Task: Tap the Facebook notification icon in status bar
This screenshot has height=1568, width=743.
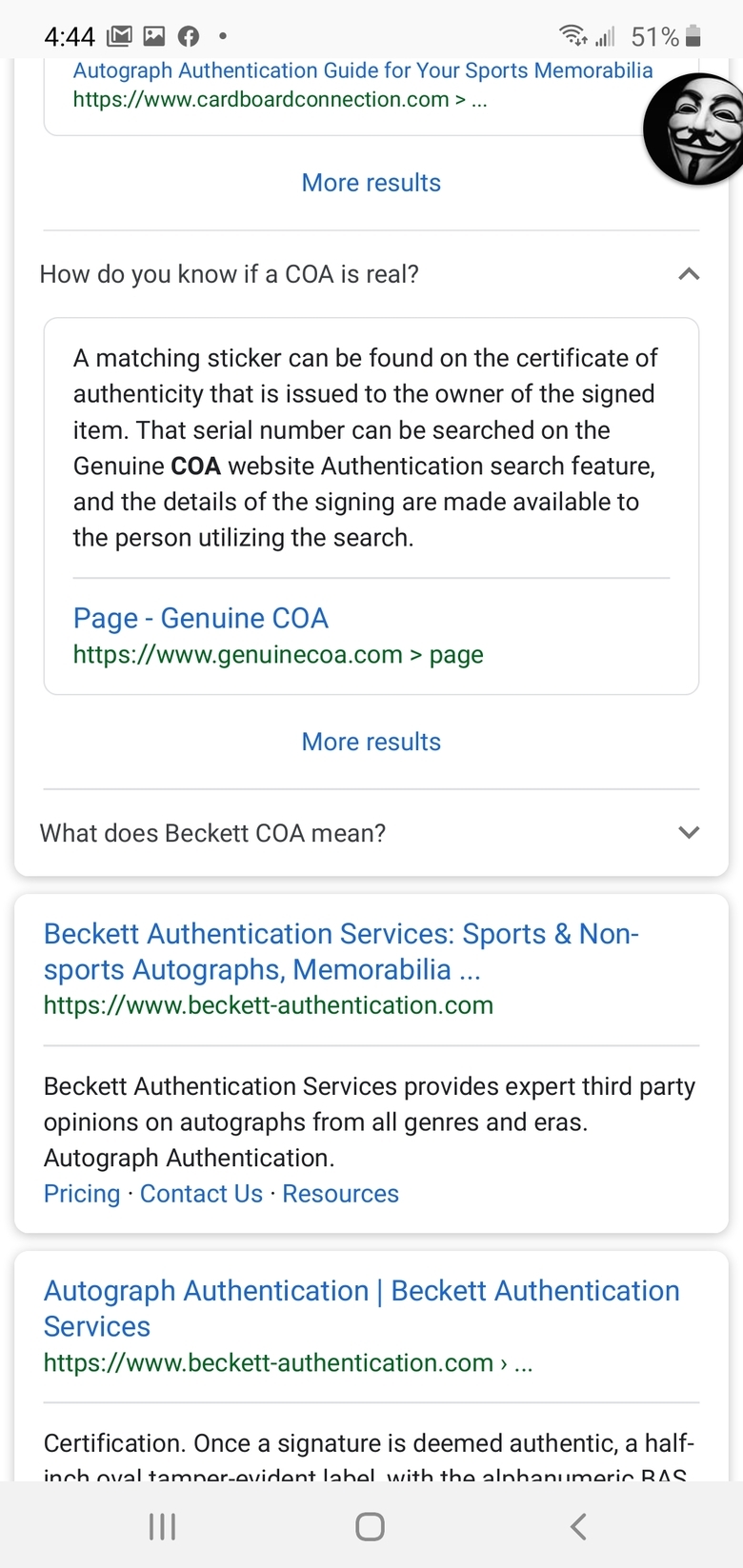Action: coord(189,37)
